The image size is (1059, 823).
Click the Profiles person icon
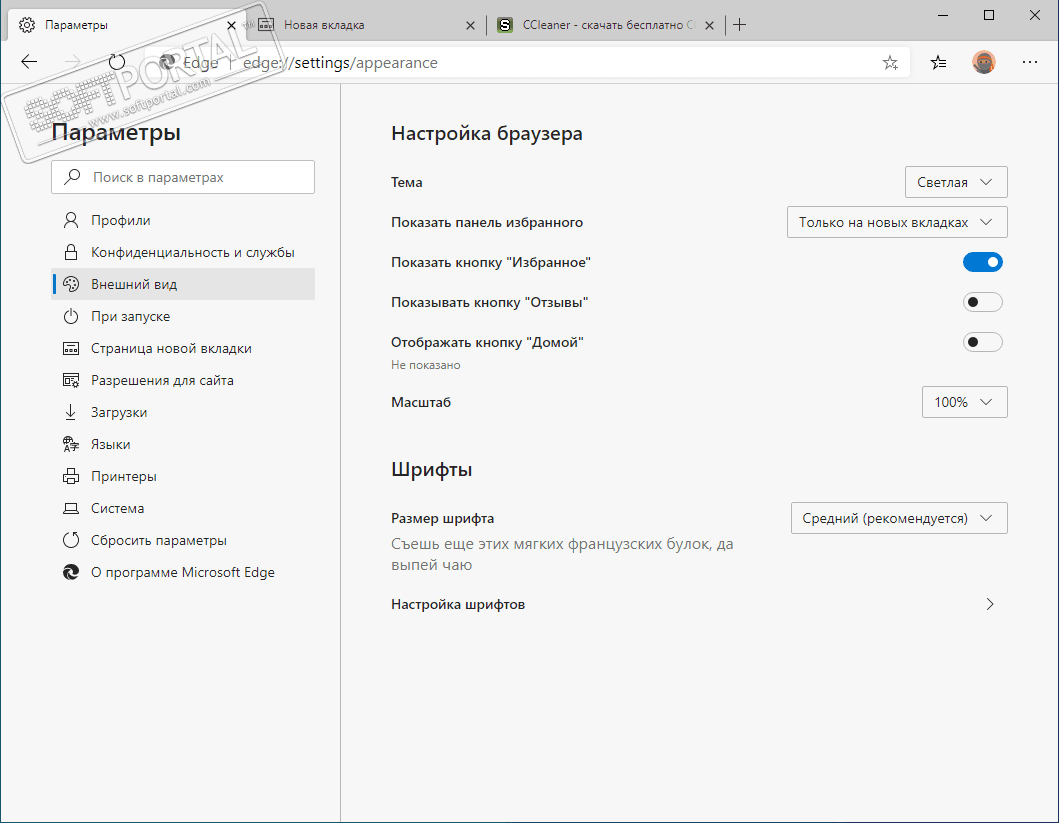pyautogui.click(x=70, y=220)
